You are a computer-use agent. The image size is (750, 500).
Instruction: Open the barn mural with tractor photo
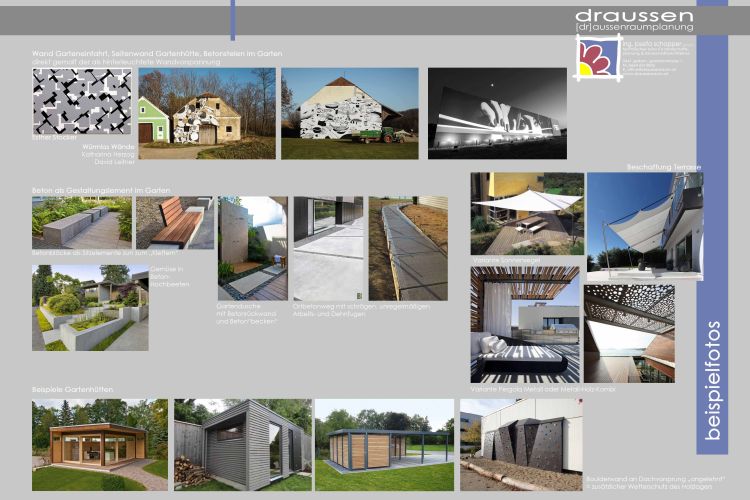click(349, 114)
